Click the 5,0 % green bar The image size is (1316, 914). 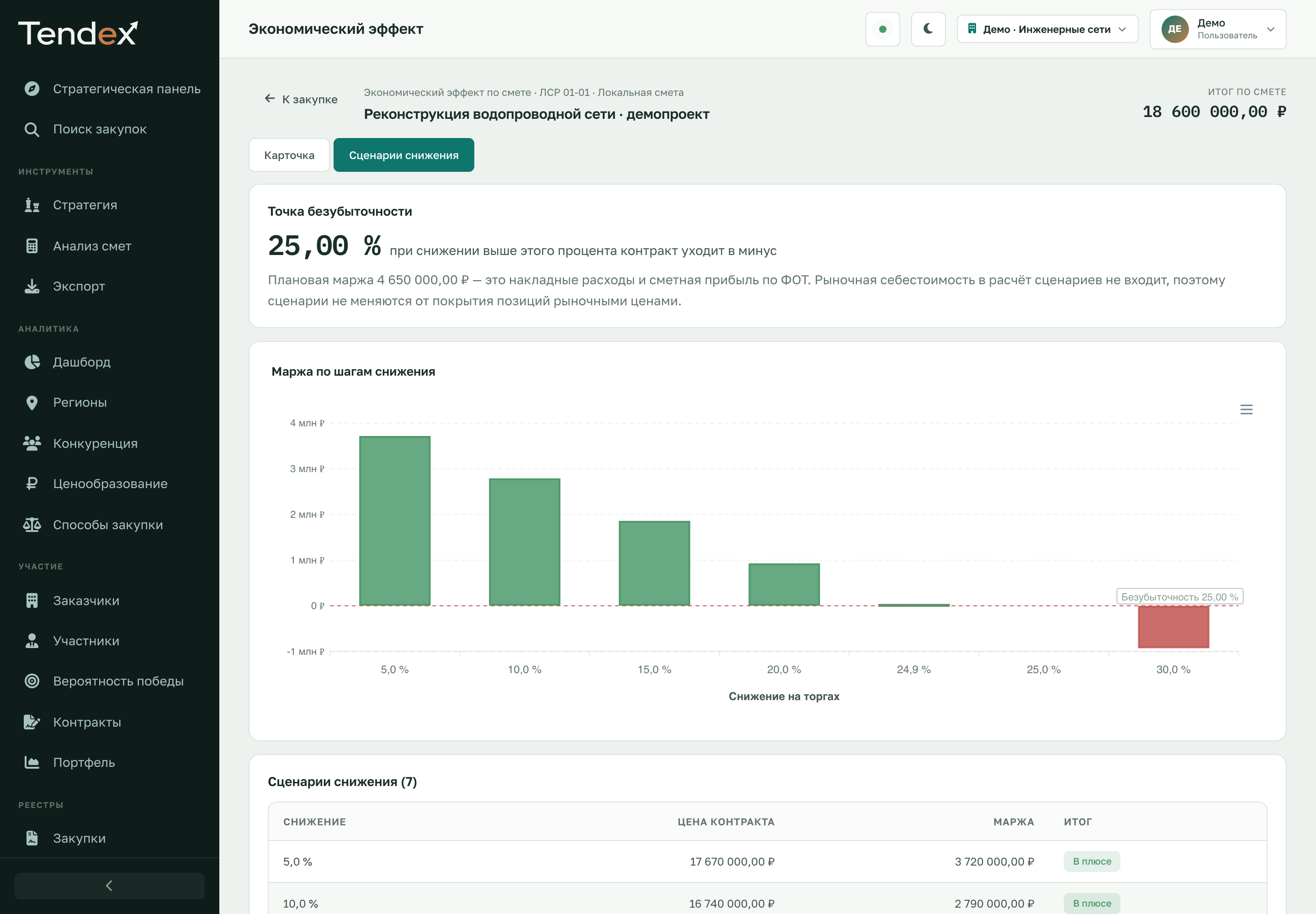point(394,521)
